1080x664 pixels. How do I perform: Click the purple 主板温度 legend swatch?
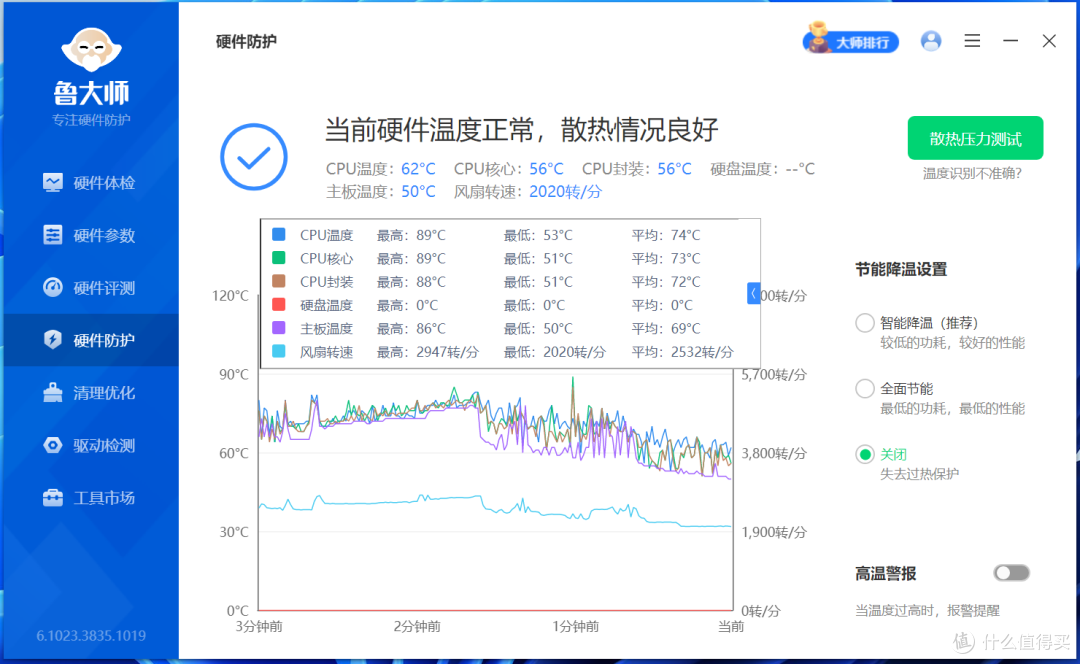279,328
